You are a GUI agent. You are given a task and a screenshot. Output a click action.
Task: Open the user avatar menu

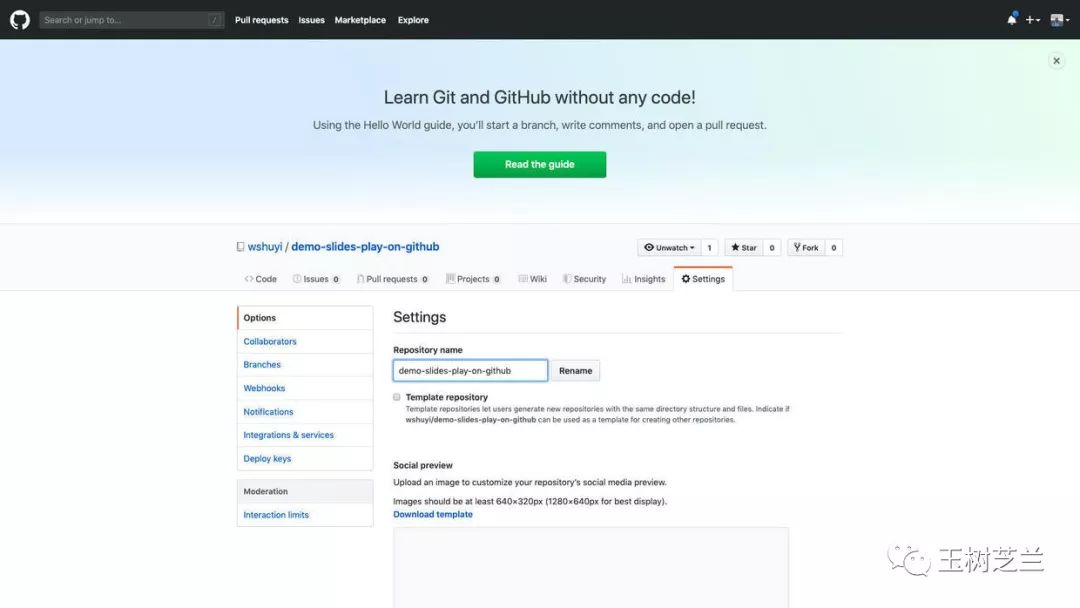point(1059,20)
